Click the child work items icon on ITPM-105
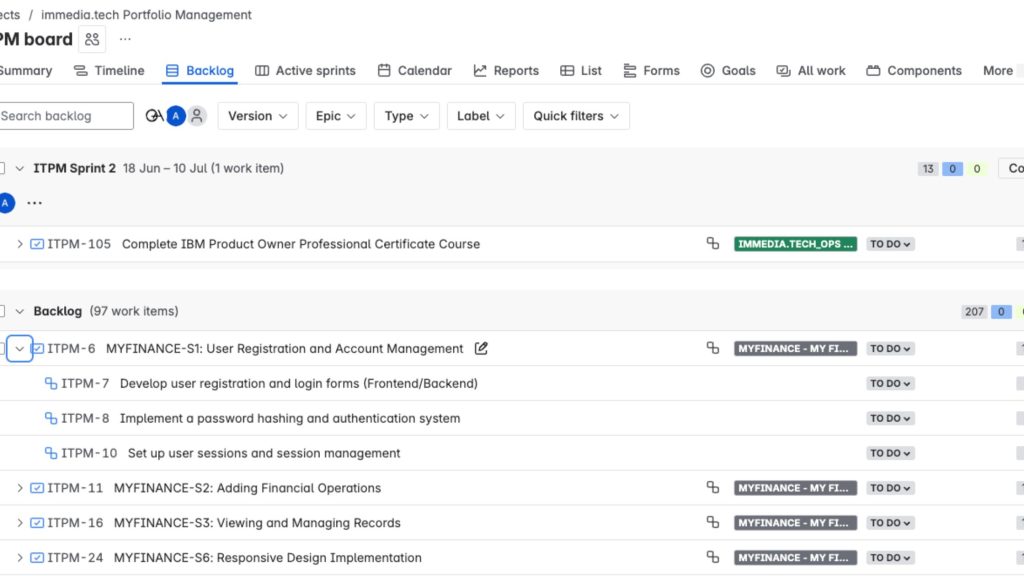 tap(713, 244)
